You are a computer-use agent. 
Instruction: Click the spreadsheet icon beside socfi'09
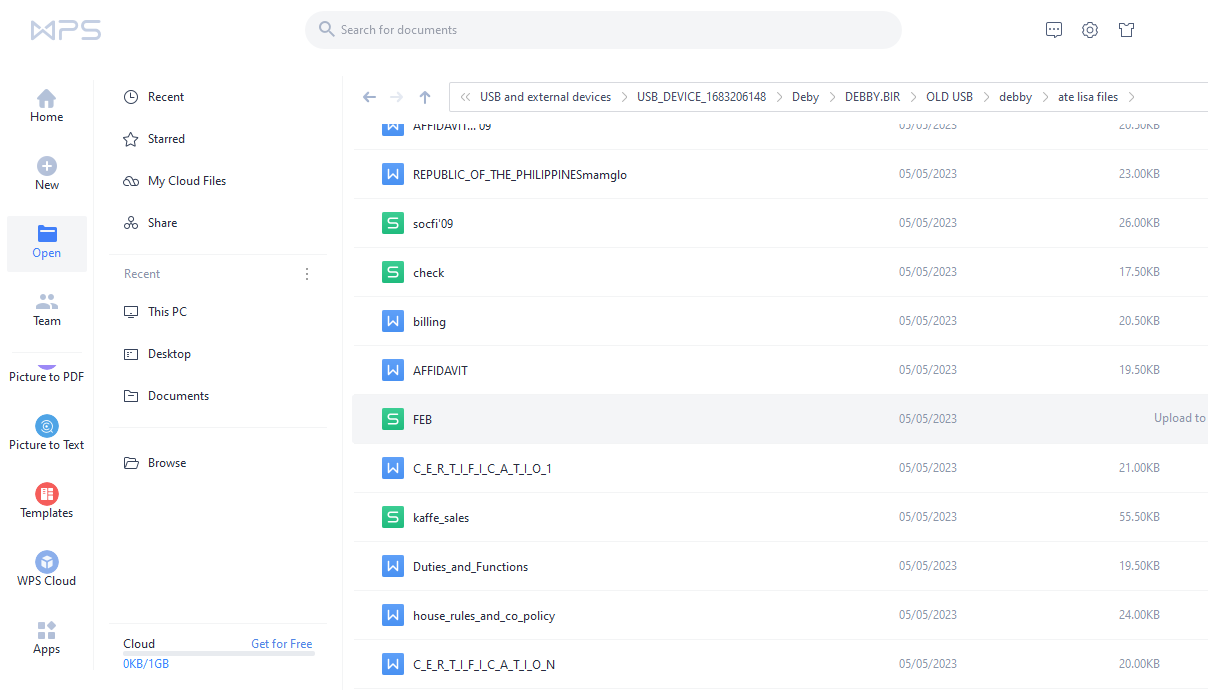393,223
